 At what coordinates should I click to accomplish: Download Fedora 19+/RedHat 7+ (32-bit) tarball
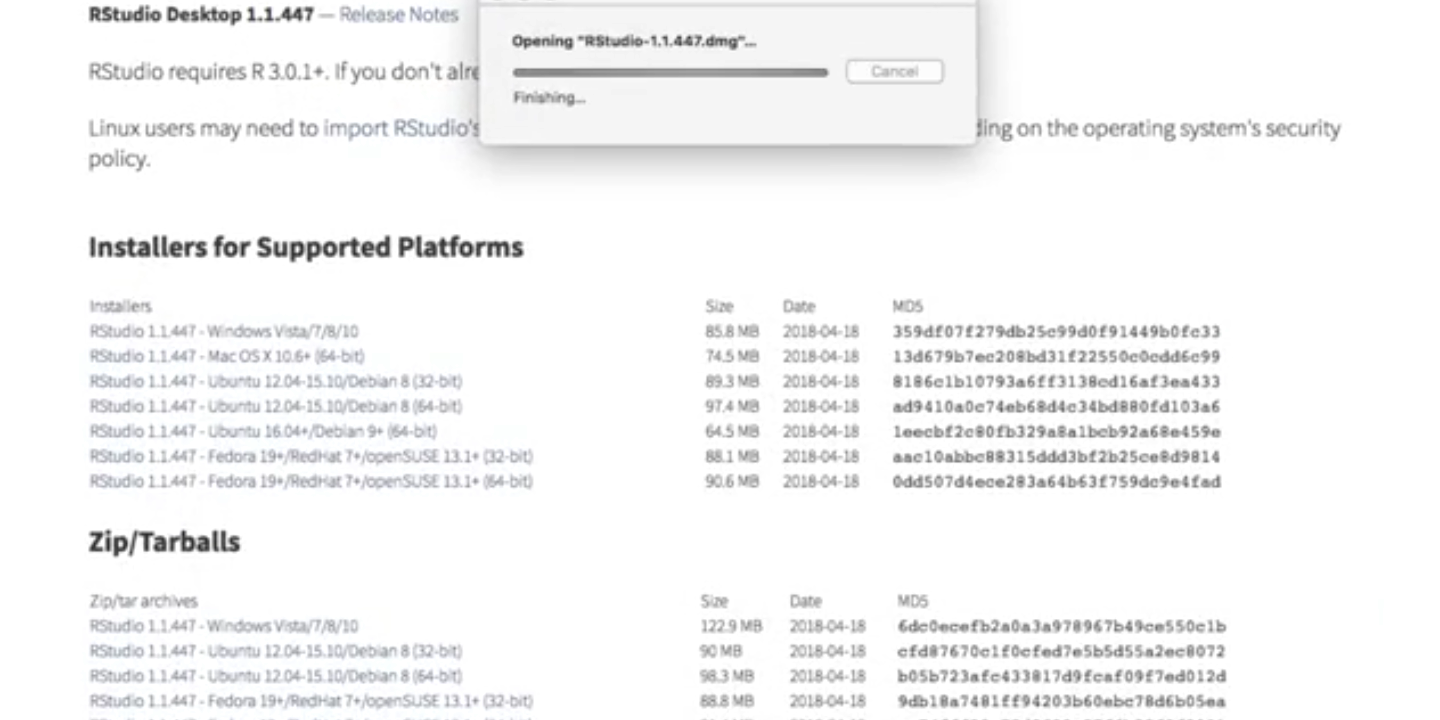click(311, 701)
